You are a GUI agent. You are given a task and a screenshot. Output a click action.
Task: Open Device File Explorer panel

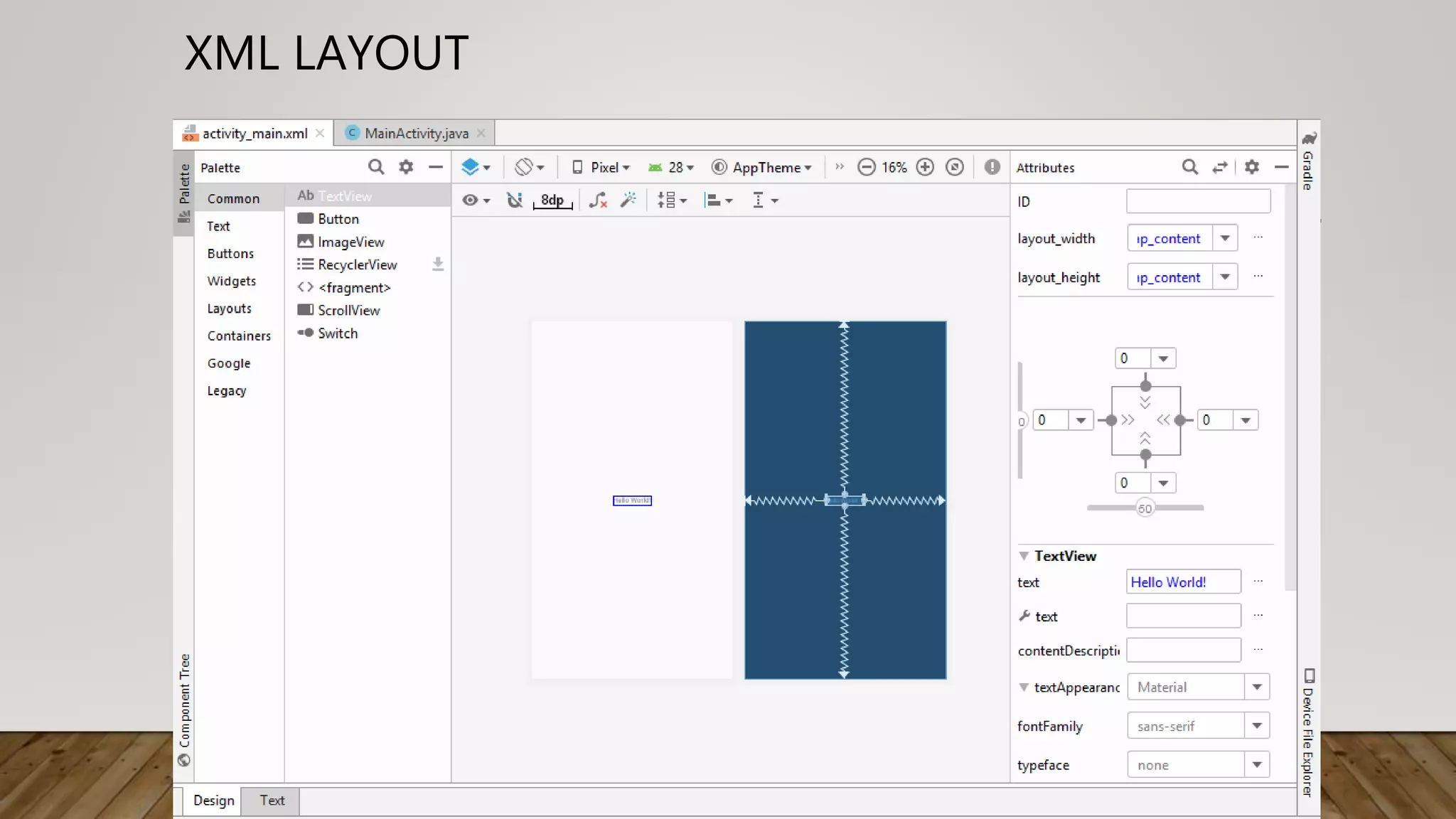(1309, 733)
